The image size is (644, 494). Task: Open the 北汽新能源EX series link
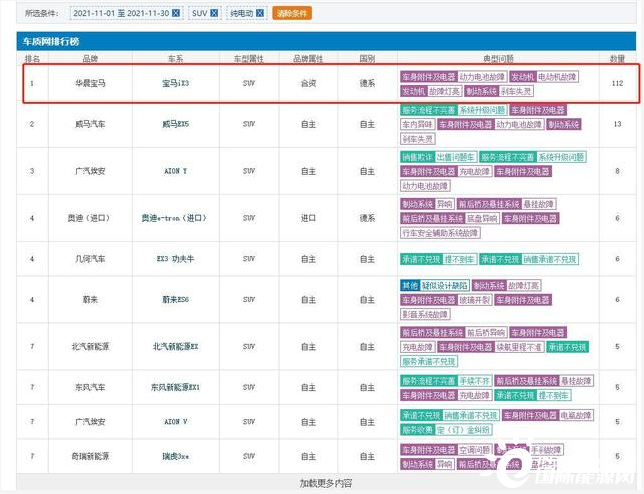(175, 347)
